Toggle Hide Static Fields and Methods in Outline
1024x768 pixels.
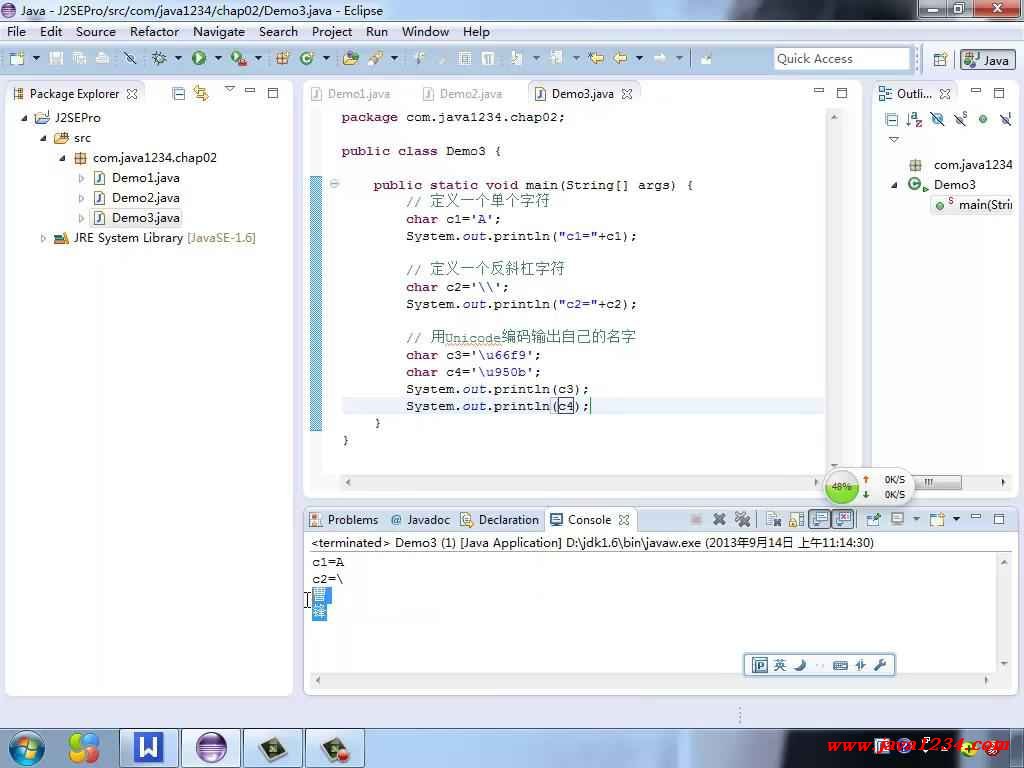[x=960, y=120]
